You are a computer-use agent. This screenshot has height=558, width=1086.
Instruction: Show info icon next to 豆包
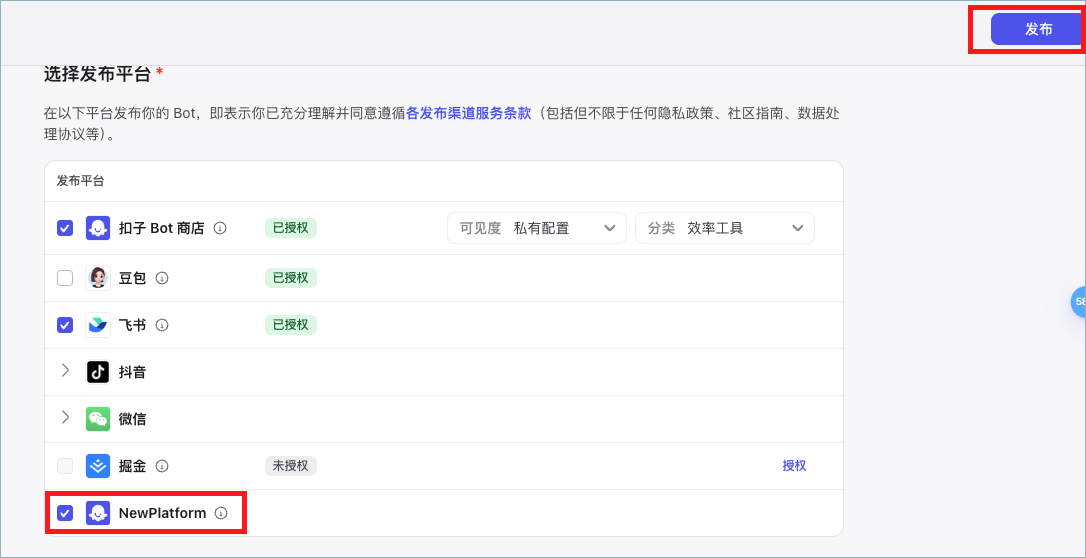click(162, 278)
